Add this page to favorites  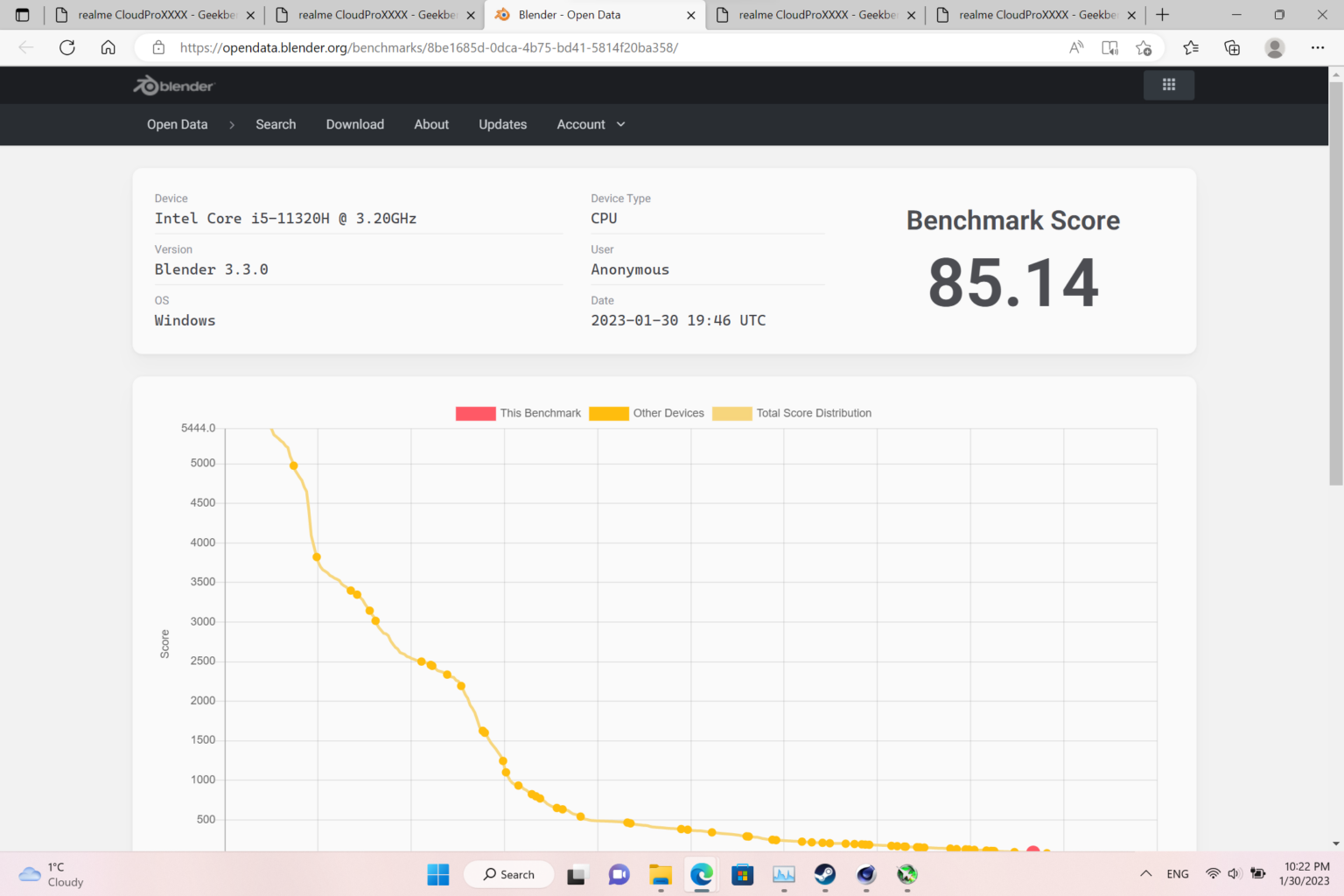tap(1144, 47)
